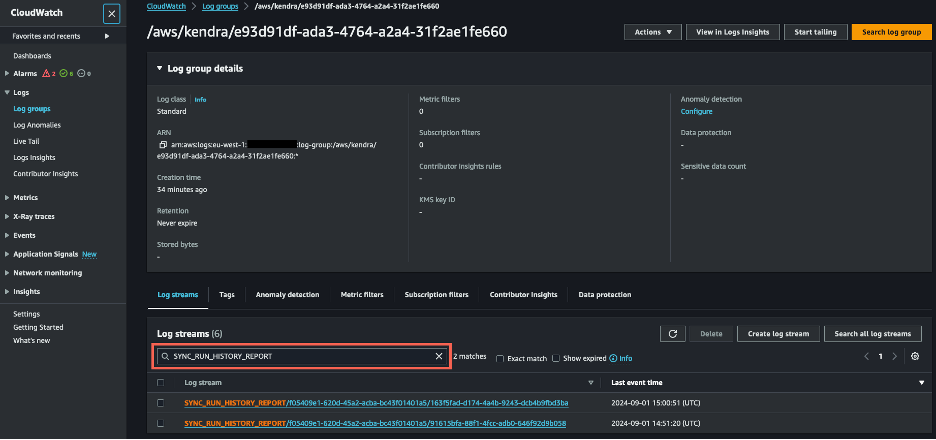The width and height of the screenshot is (936, 440).
Task: Click the Search log group button
Action: point(892,32)
